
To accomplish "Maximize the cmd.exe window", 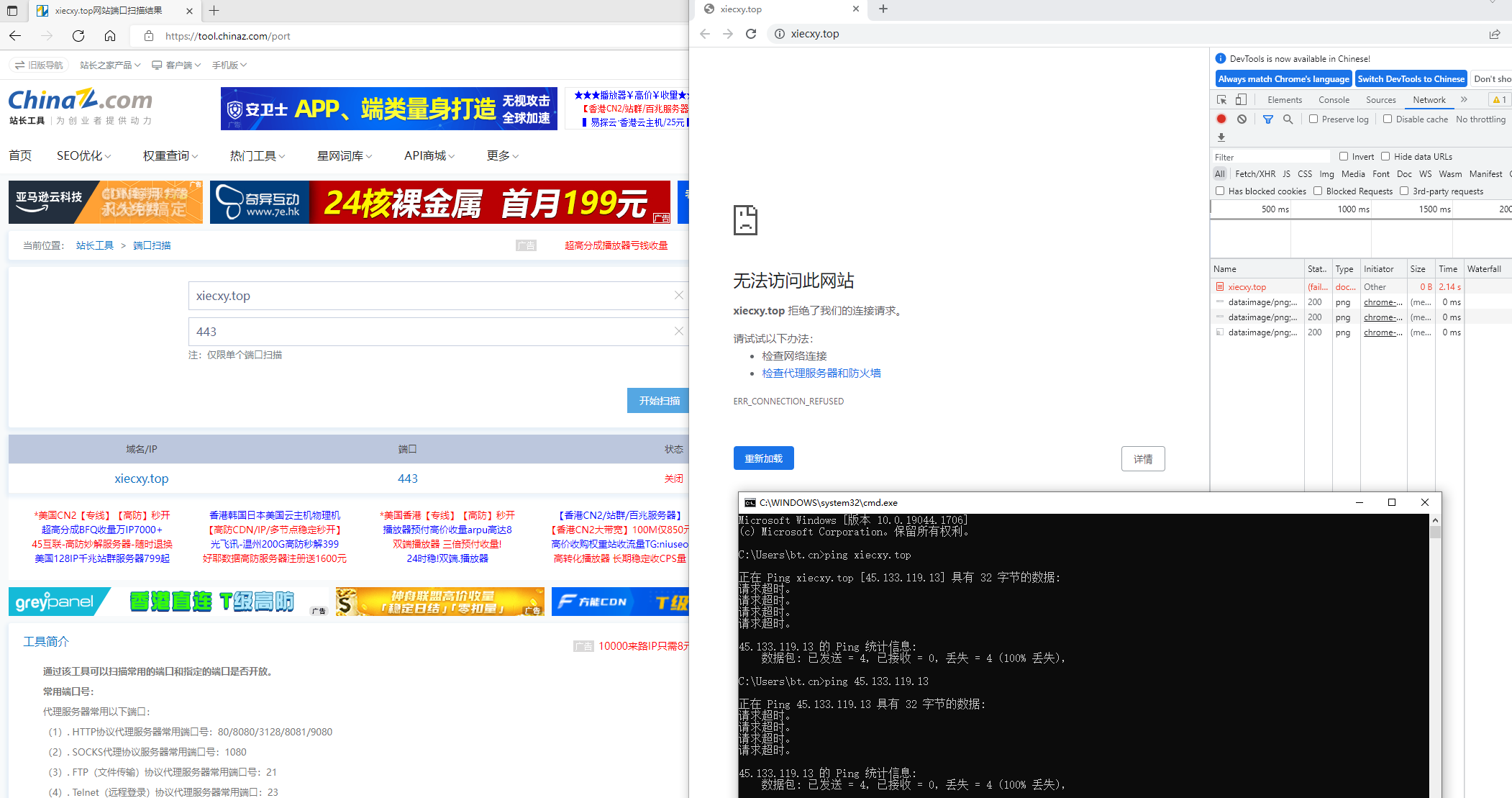I will click(x=1392, y=502).
